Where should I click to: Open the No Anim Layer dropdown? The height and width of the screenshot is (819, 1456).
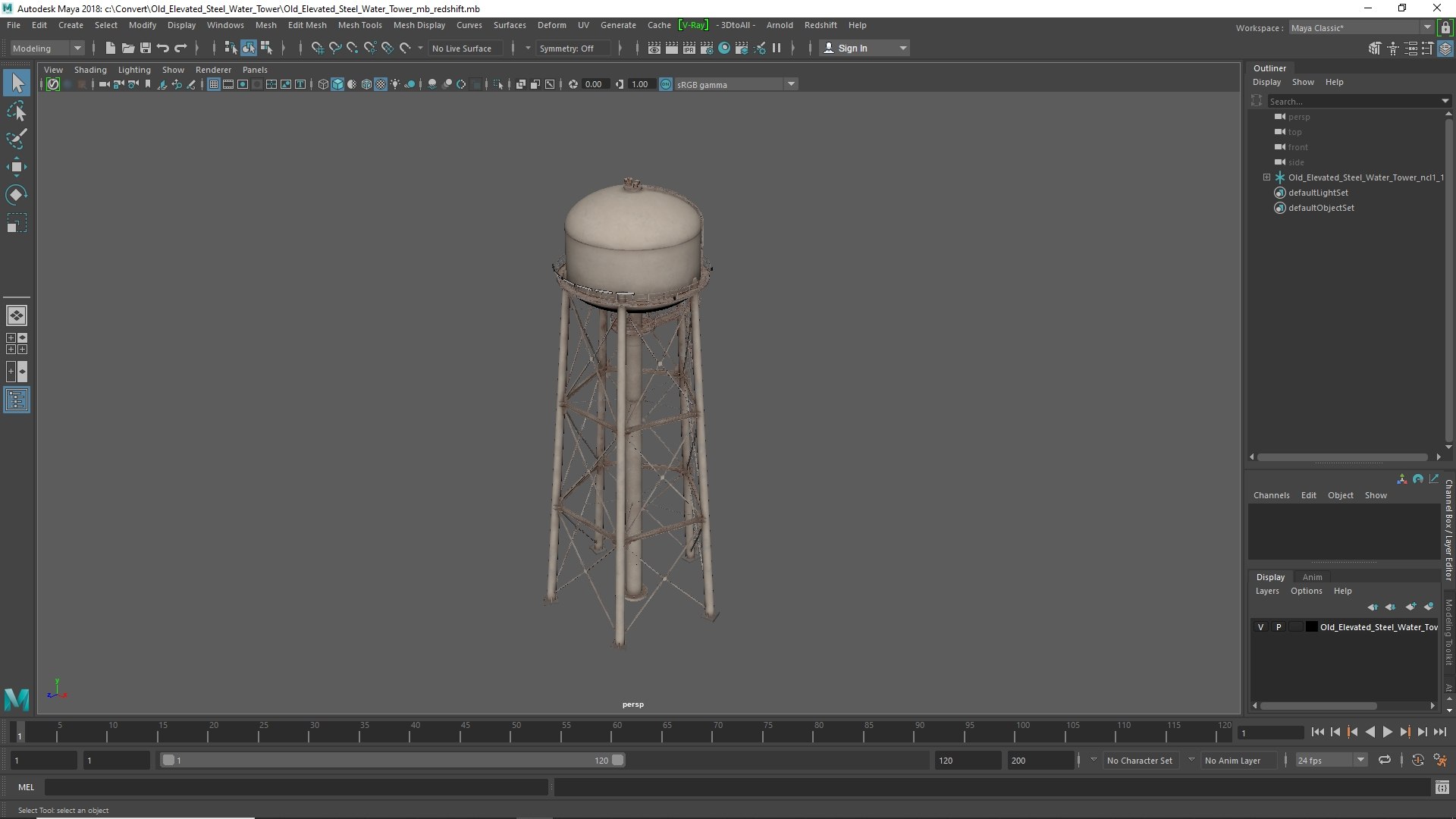click(x=1239, y=760)
